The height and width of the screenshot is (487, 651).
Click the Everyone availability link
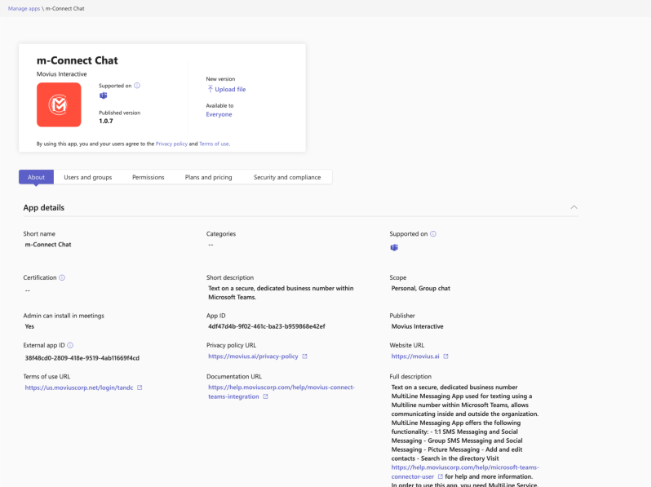[219, 115]
